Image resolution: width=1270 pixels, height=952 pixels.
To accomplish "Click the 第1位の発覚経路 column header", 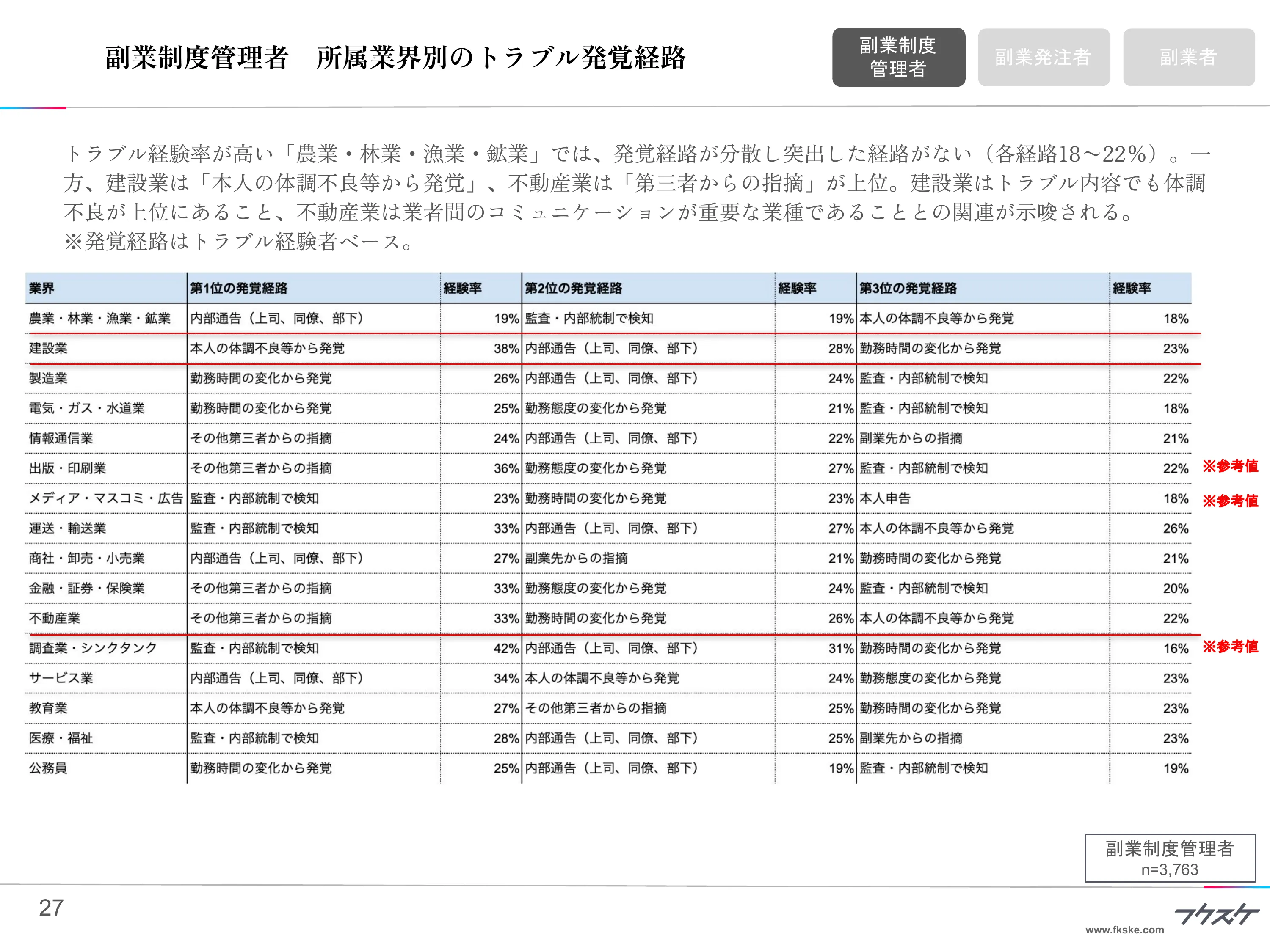I will coord(239,288).
